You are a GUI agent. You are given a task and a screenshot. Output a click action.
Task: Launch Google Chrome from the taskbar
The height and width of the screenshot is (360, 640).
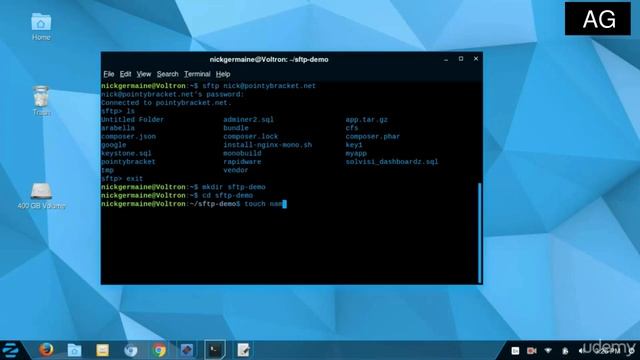(x=159, y=350)
